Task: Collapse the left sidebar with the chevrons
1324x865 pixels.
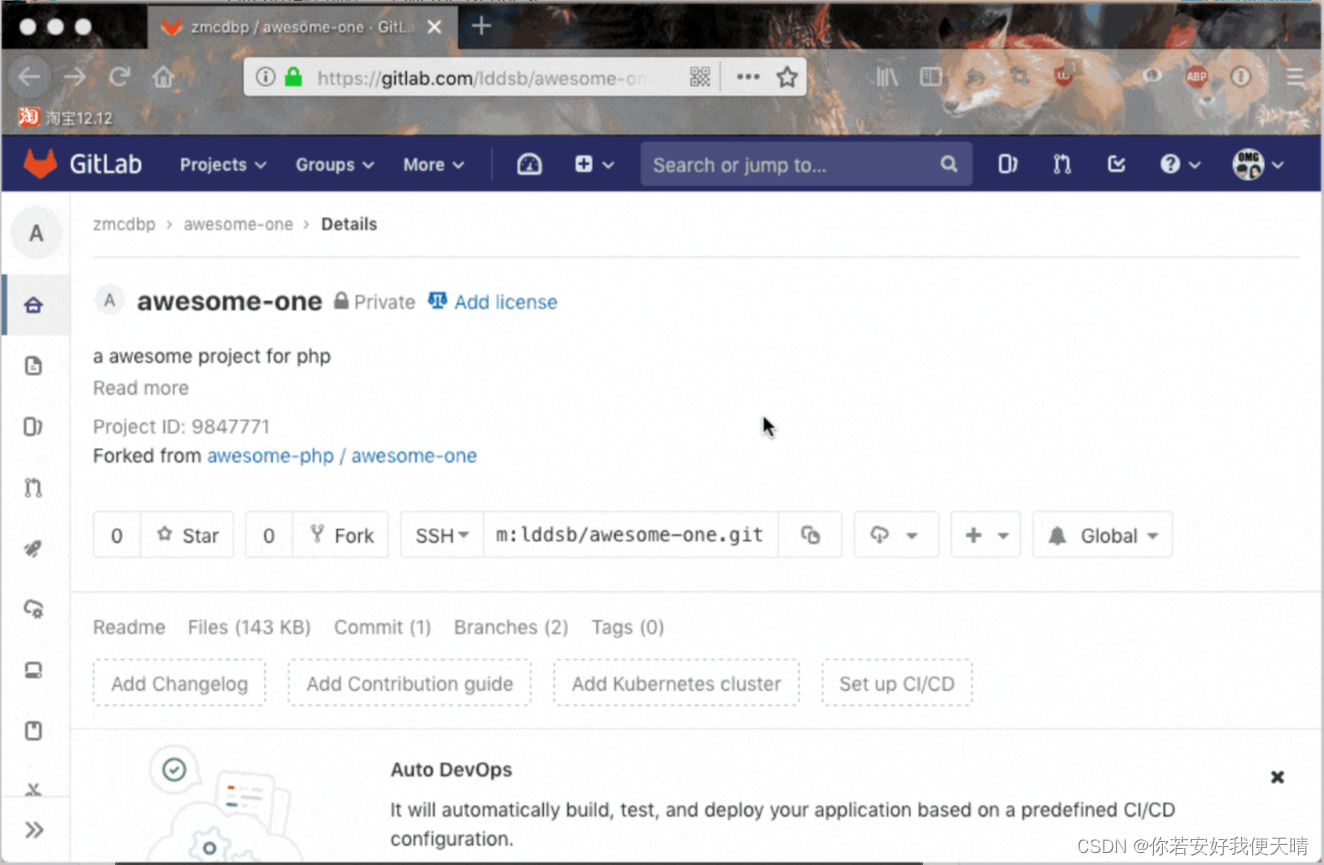Action: [36, 829]
